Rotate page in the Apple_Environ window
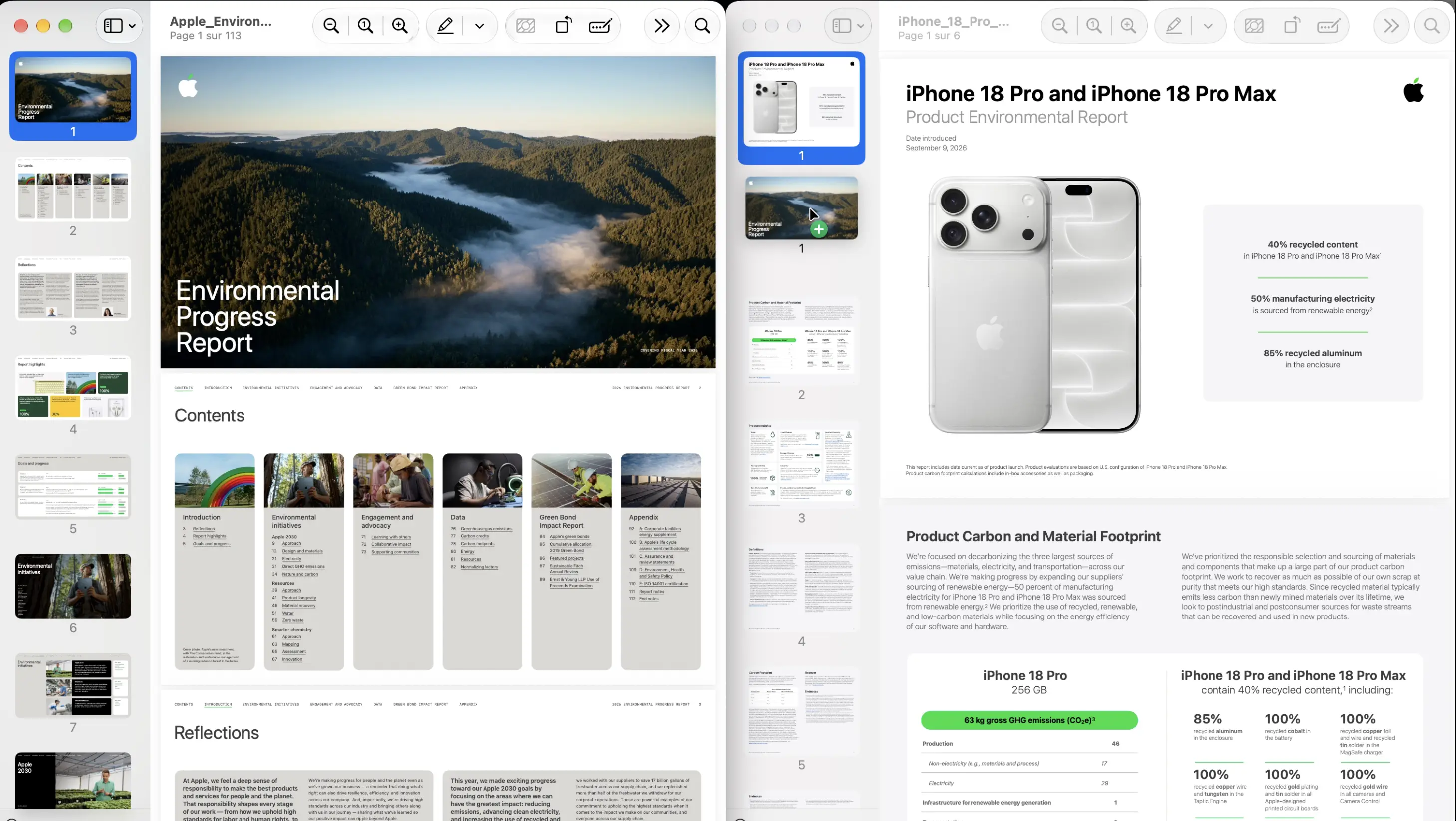Viewport: 1456px width, 821px height. tap(563, 26)
